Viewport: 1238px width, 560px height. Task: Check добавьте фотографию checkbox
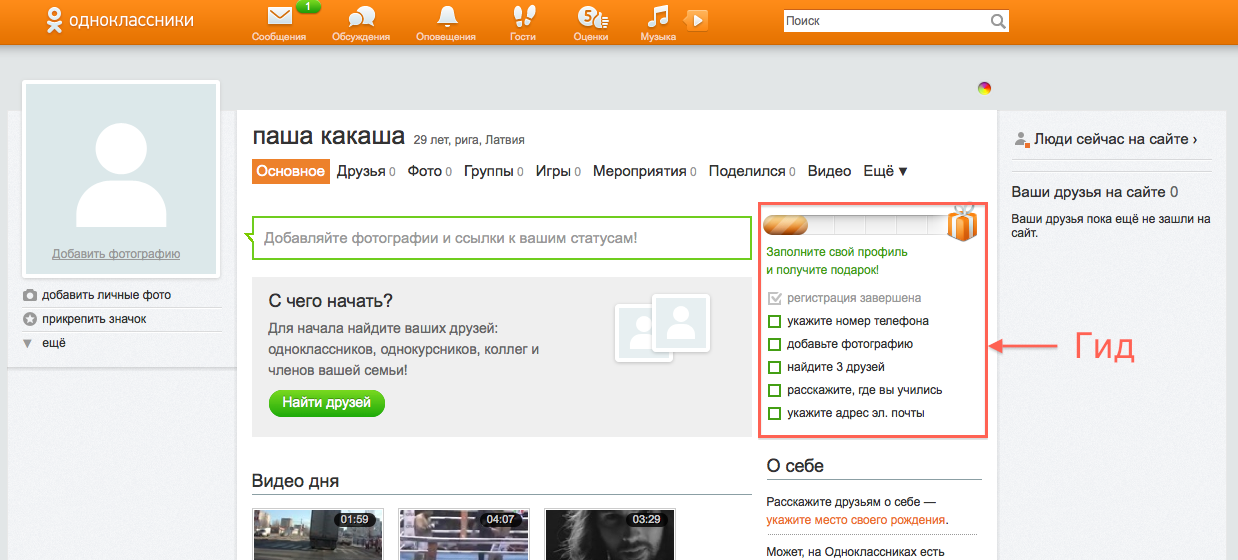[x=774, y=344]
